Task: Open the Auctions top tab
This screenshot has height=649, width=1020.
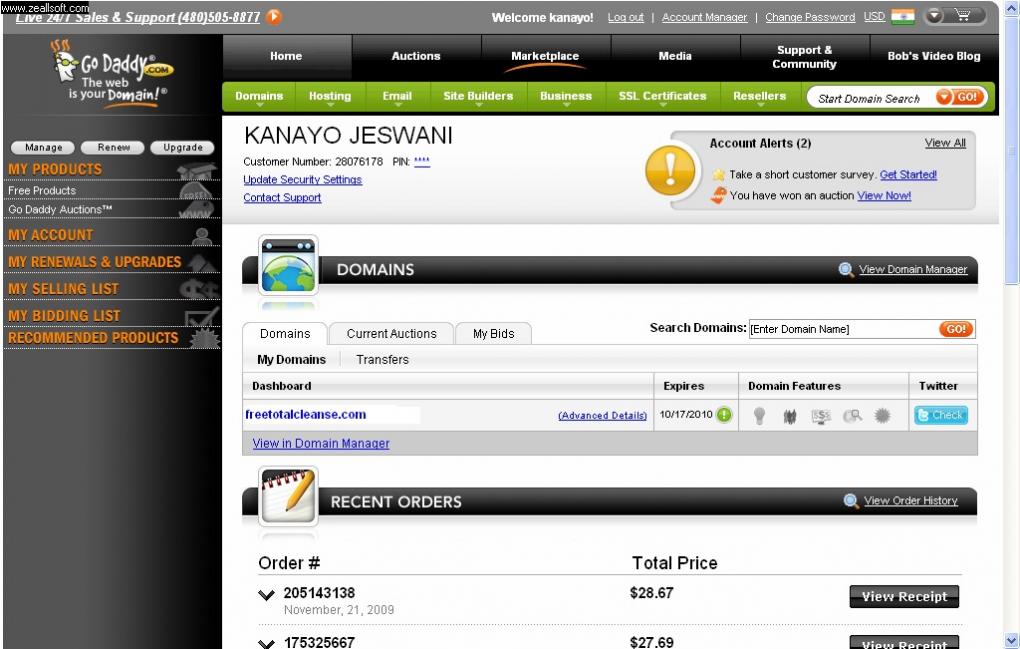Action: [x=416, y=57]
